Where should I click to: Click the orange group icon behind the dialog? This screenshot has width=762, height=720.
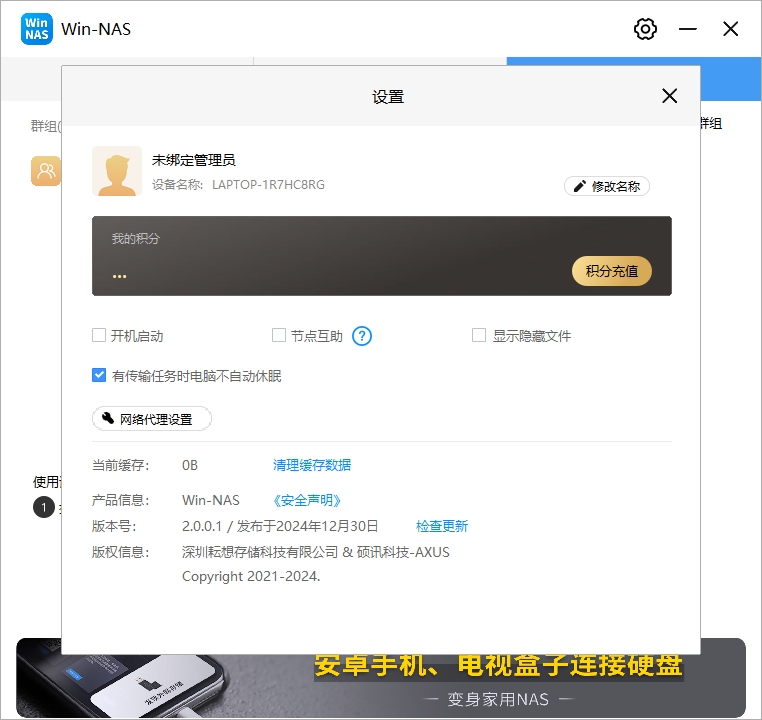click(x=46, y=171)
